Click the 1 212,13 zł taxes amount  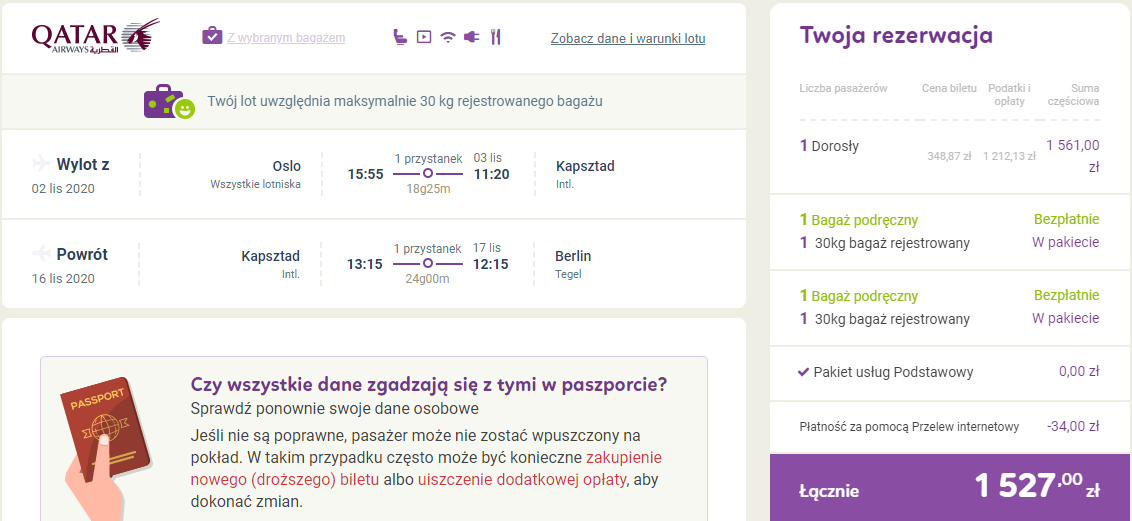tap(1009, 156)
